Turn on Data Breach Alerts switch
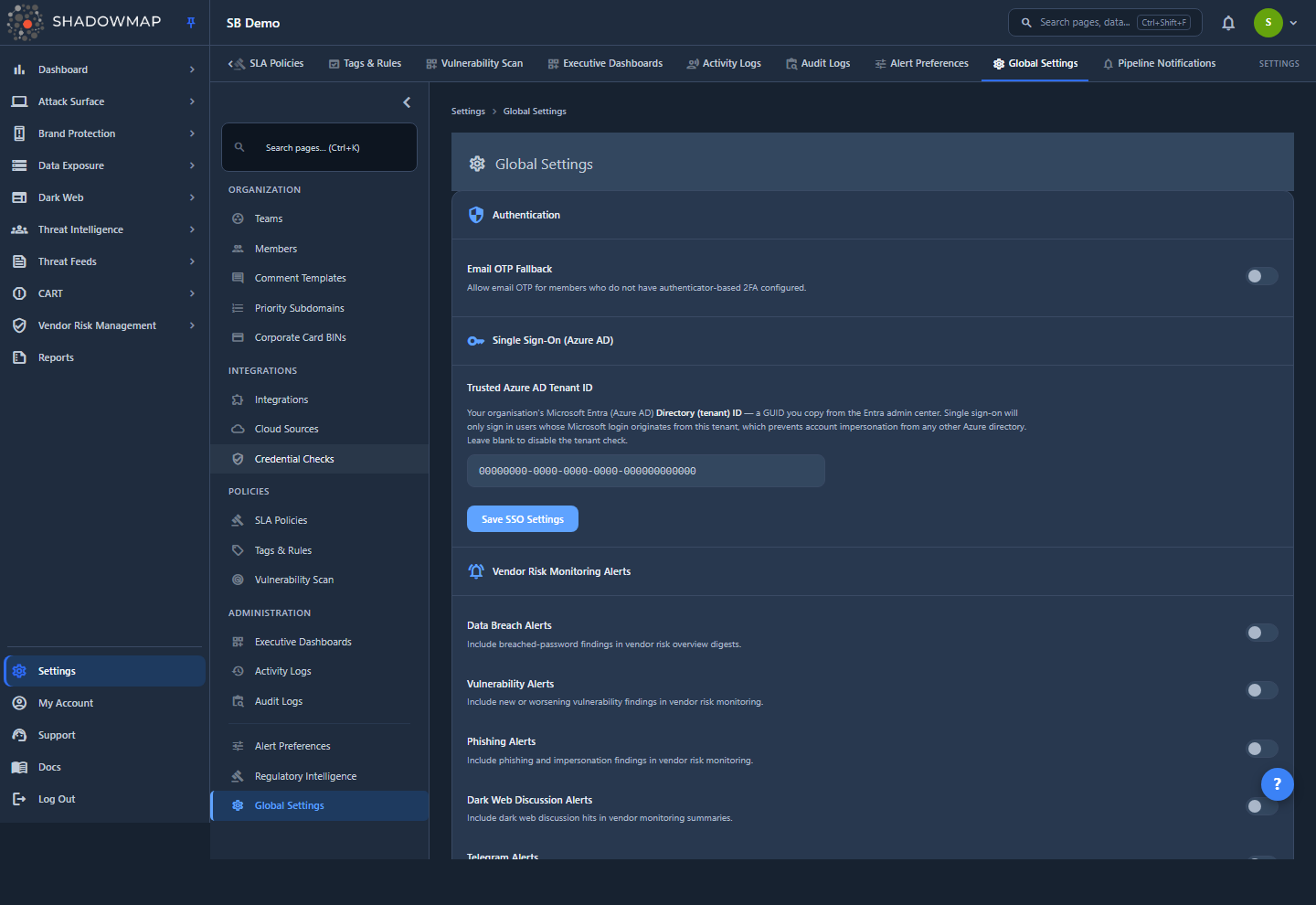Image resolution: width=1316 pixels, height=905 pixels. 1262,633
